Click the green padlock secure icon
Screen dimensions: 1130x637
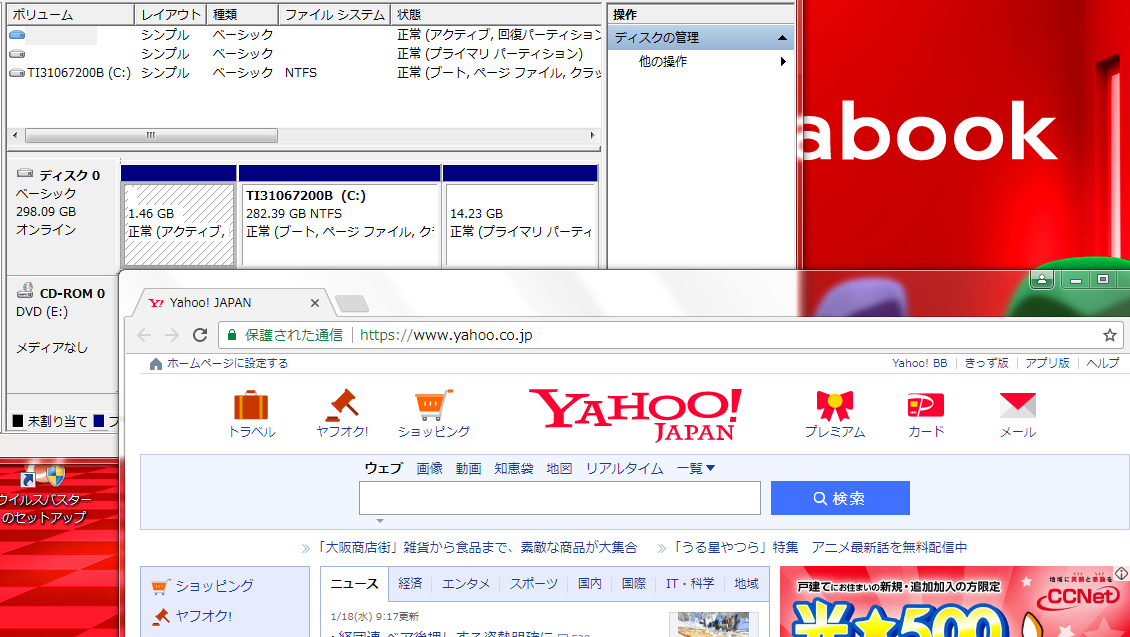(x=232, y=335)
